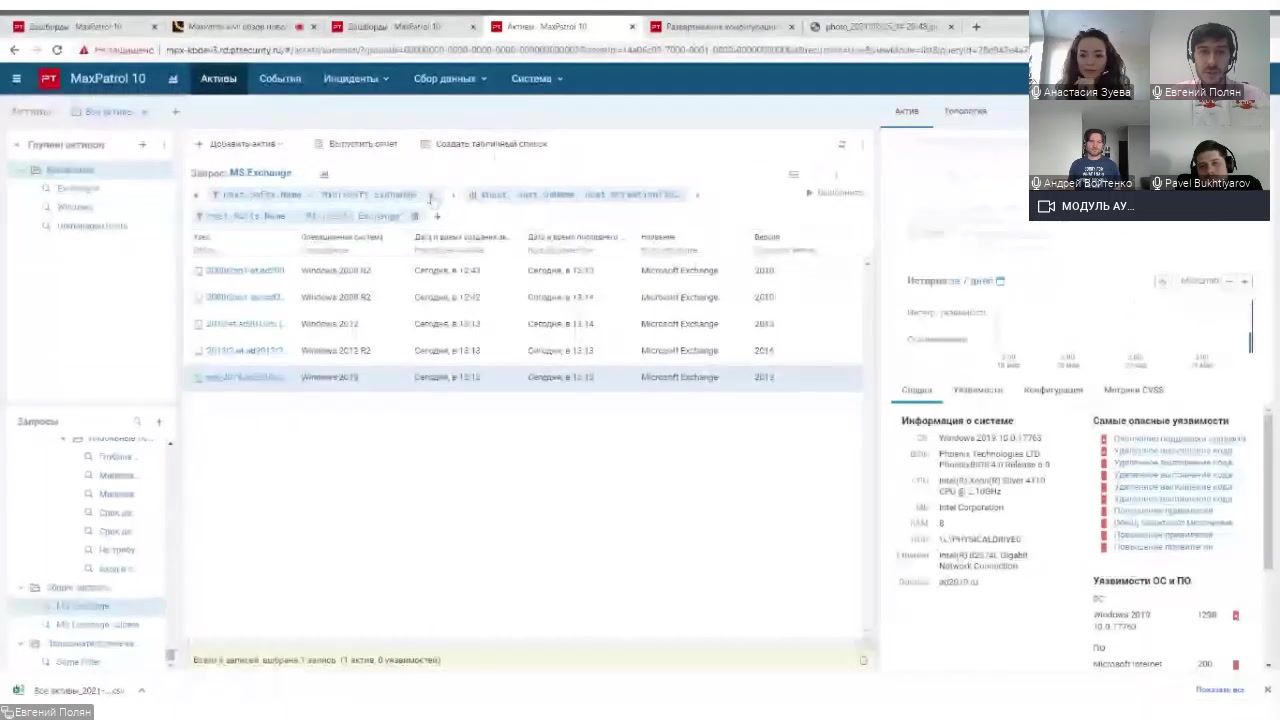Switch to the Актив tab

(x=906, y=111)
